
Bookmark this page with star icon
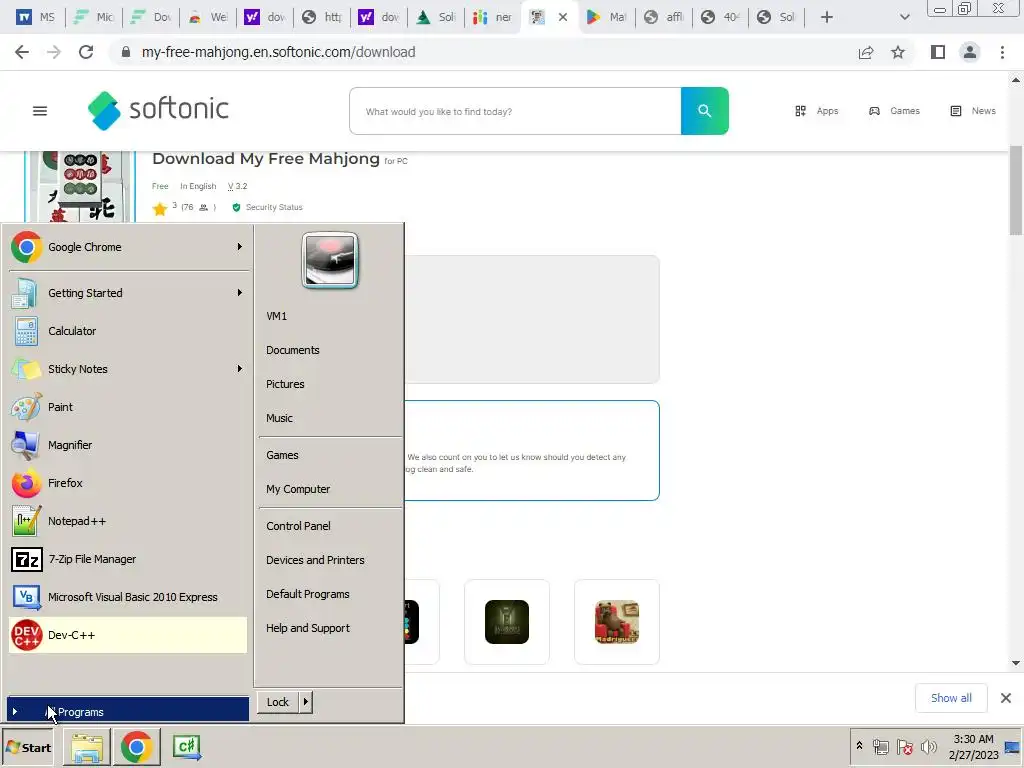898,52
